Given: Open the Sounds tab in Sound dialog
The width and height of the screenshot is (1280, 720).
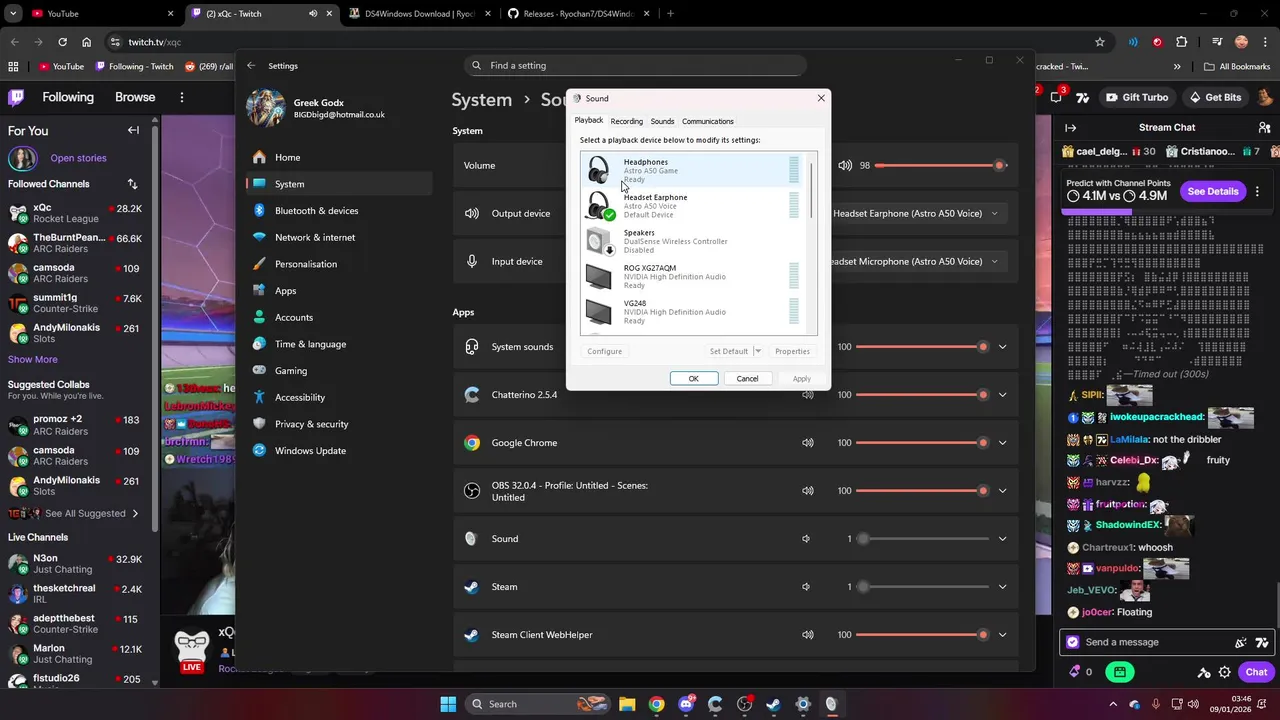Looking at the screenshot, I should coord(662,121).
